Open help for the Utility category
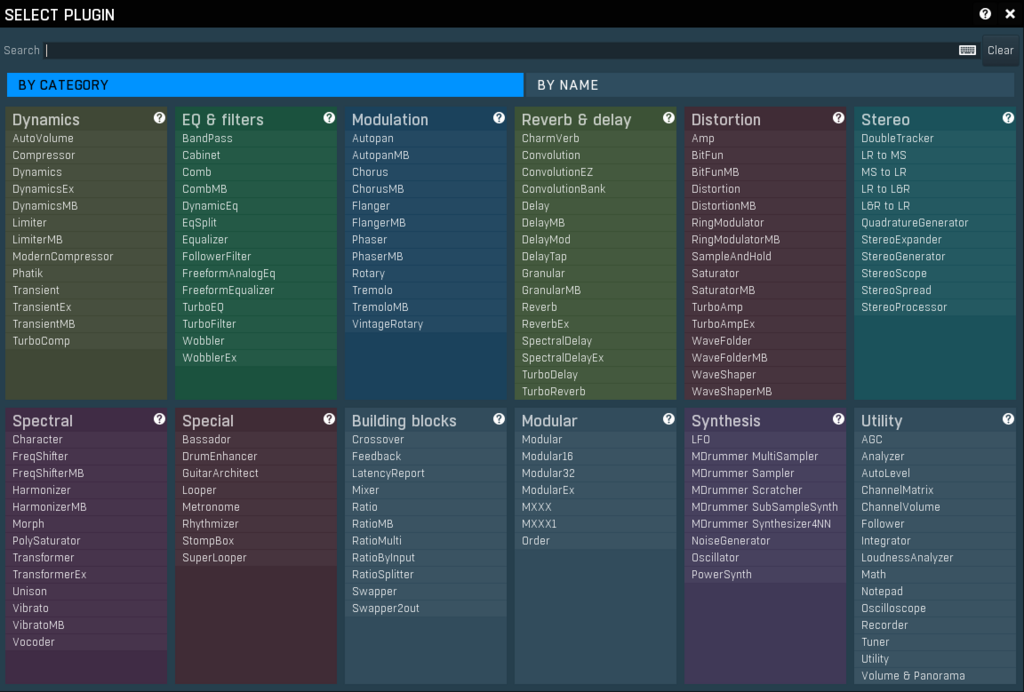The height and width of the screenshot is (692, 1024). click(1008, 419)
